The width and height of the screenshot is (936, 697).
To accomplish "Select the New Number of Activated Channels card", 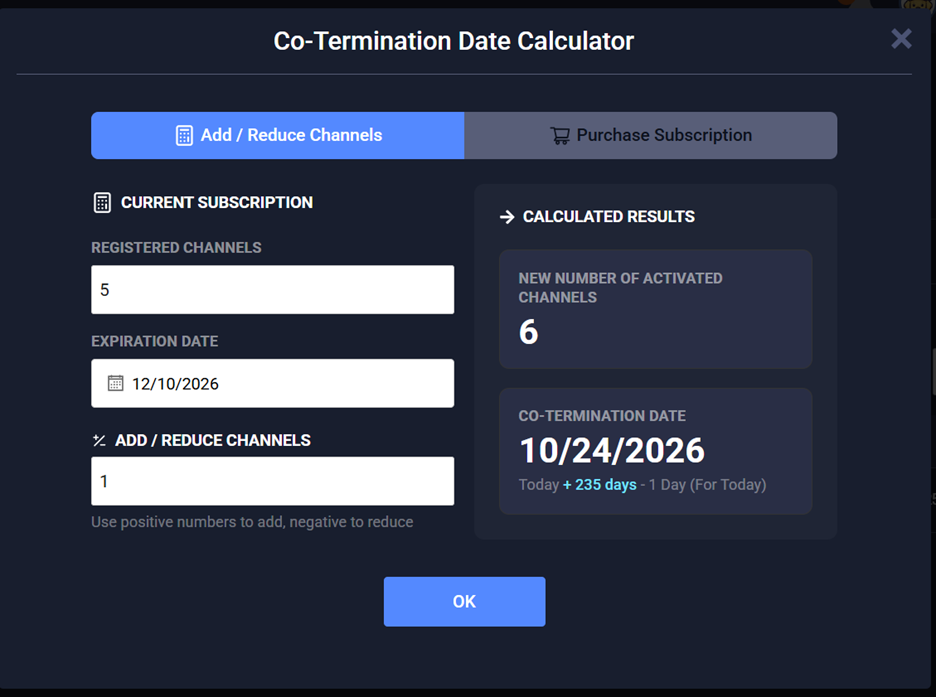I will coord(655,308).
